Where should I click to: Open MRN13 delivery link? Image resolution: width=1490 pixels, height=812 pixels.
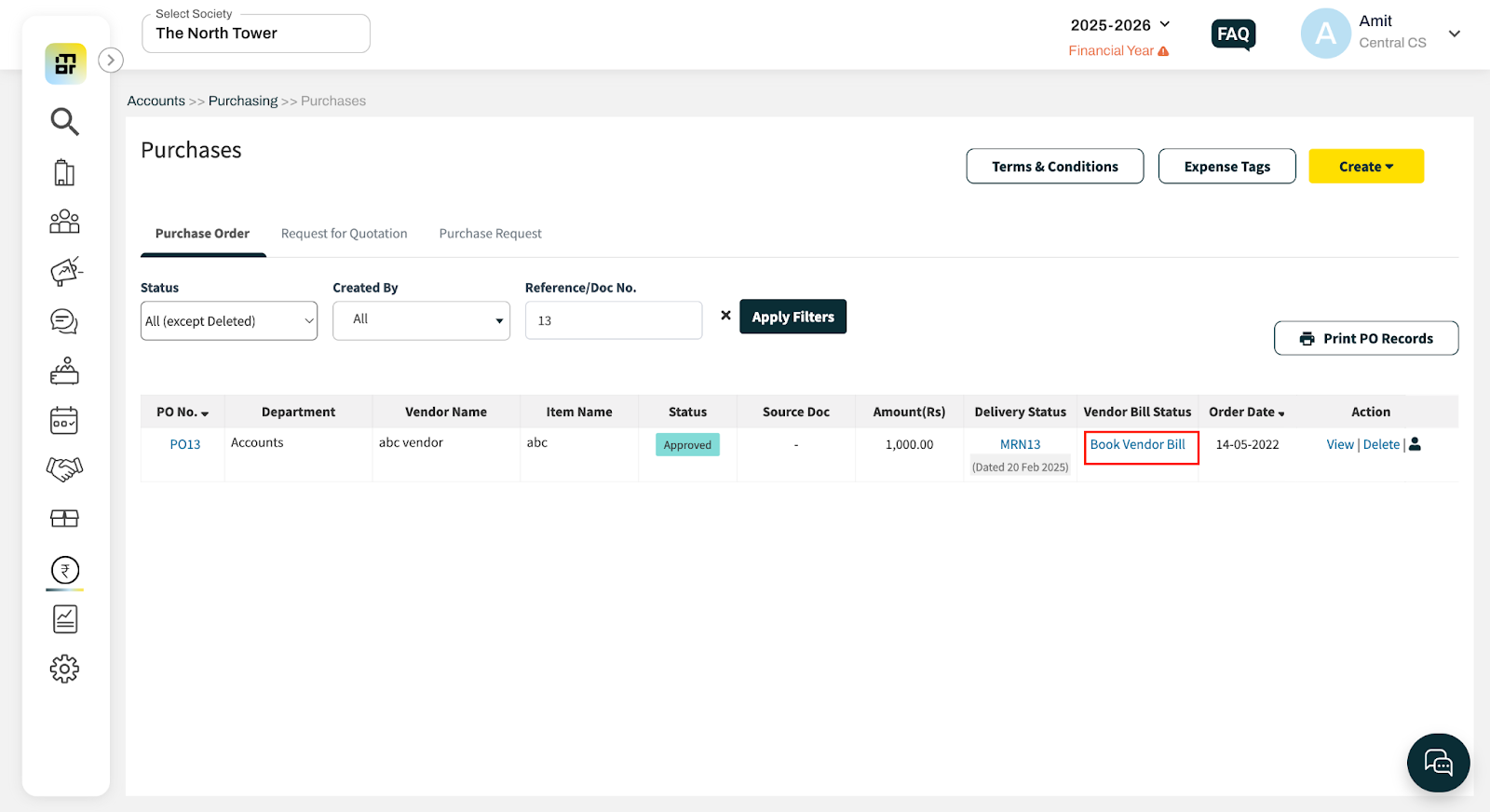pyautogui.click(x=1021, y=444)
